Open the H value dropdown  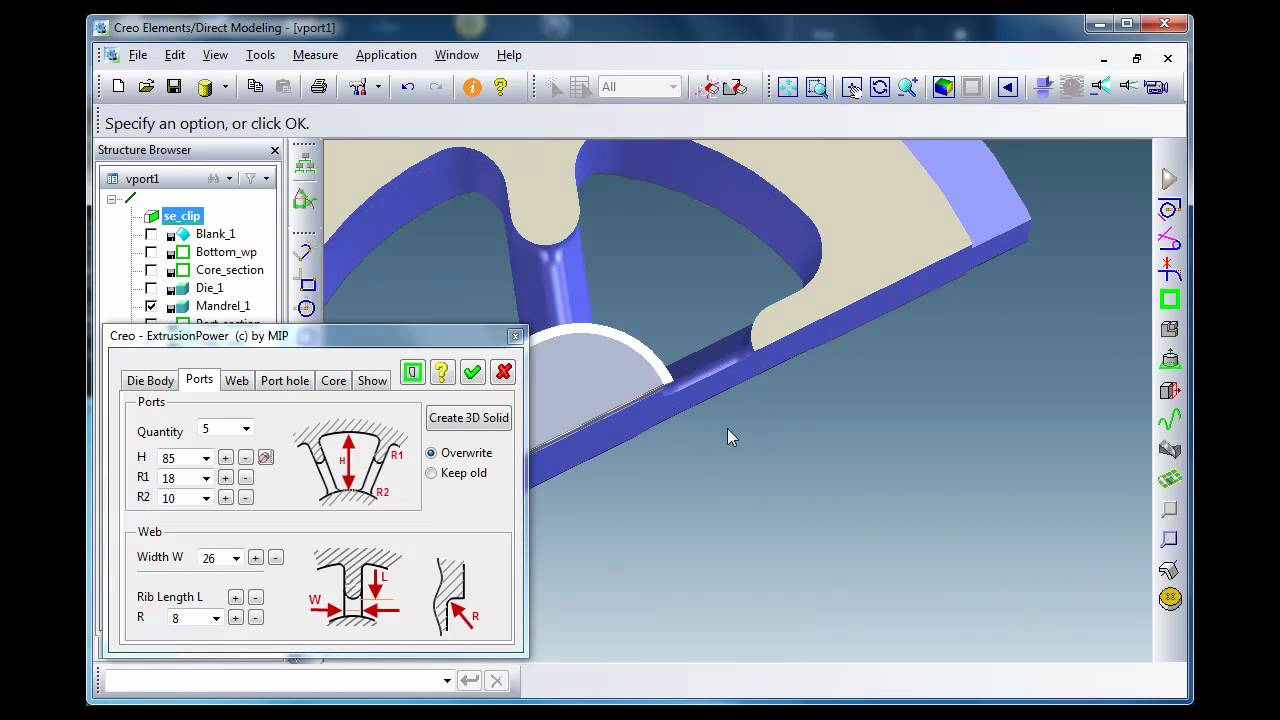206,458
